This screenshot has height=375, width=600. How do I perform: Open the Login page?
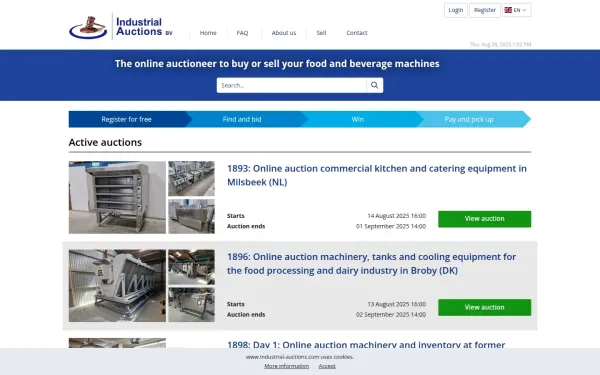[x=456, y=10]
